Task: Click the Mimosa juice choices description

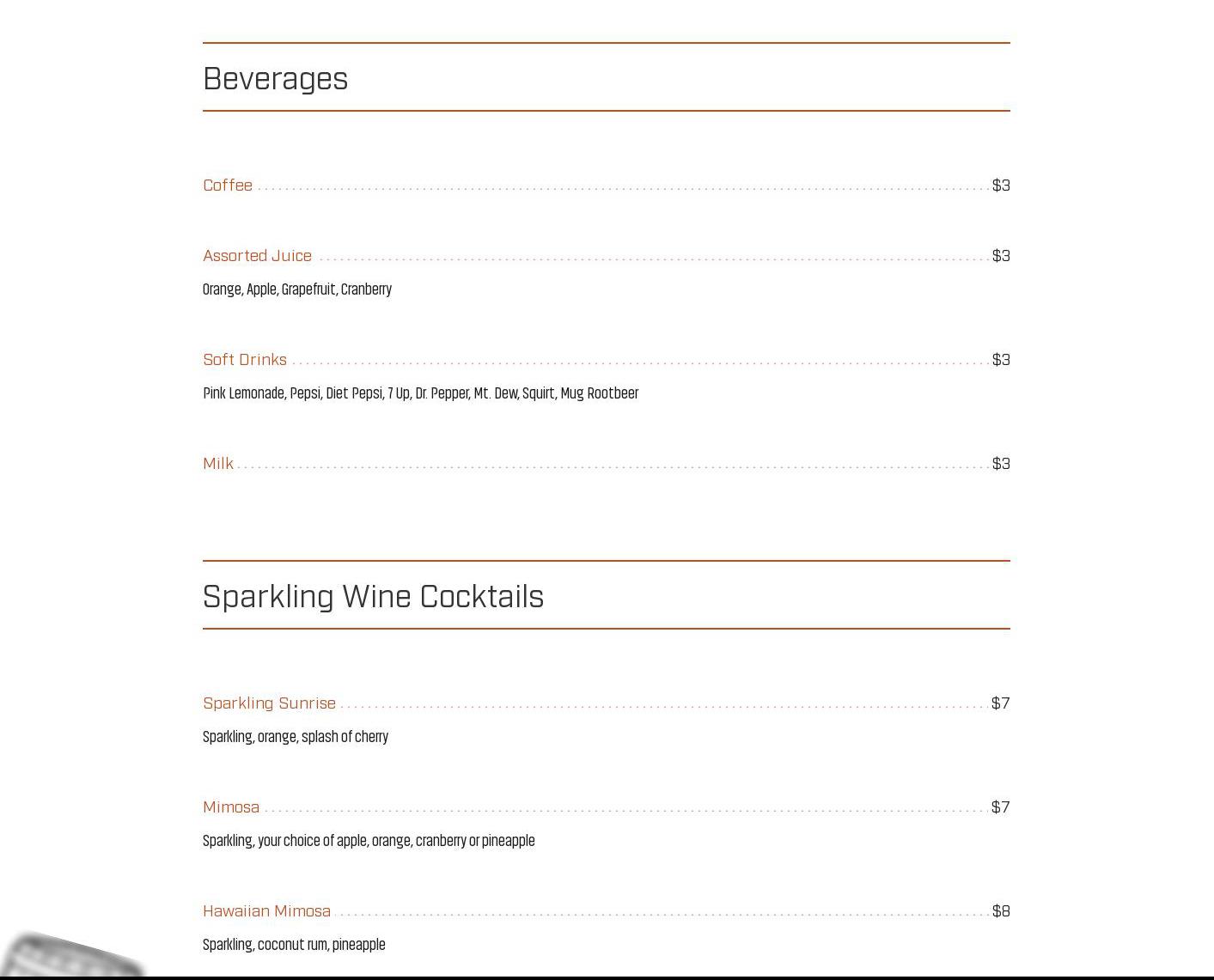Action: (369, 841)
